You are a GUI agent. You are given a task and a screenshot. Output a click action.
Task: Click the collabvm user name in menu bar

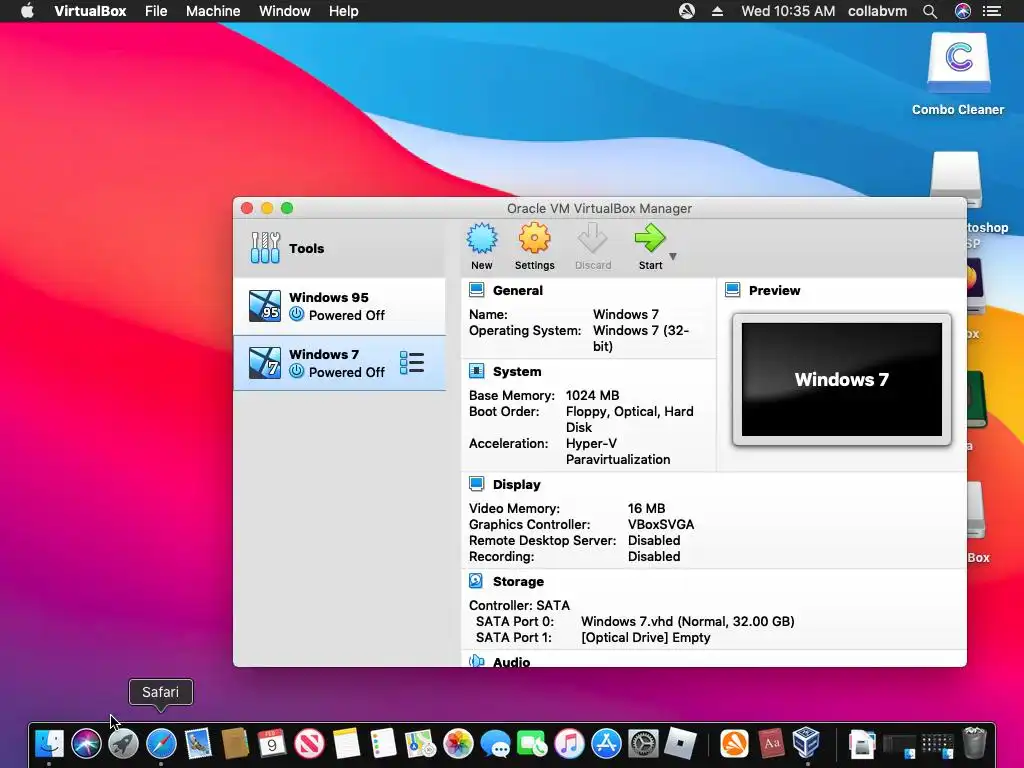(x=877, y=11)
